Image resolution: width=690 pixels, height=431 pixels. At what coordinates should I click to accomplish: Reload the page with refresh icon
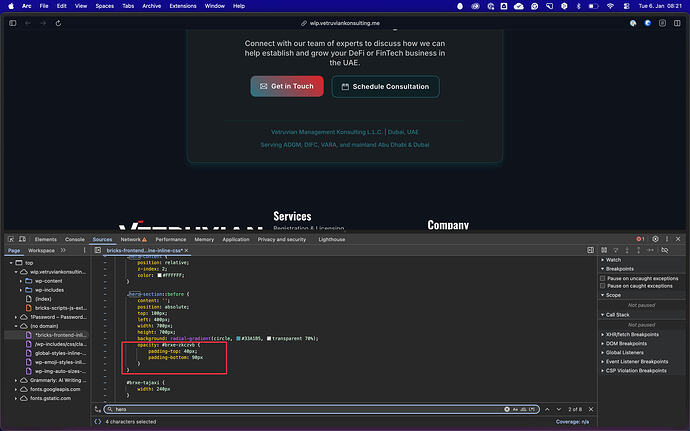(58, 23)
